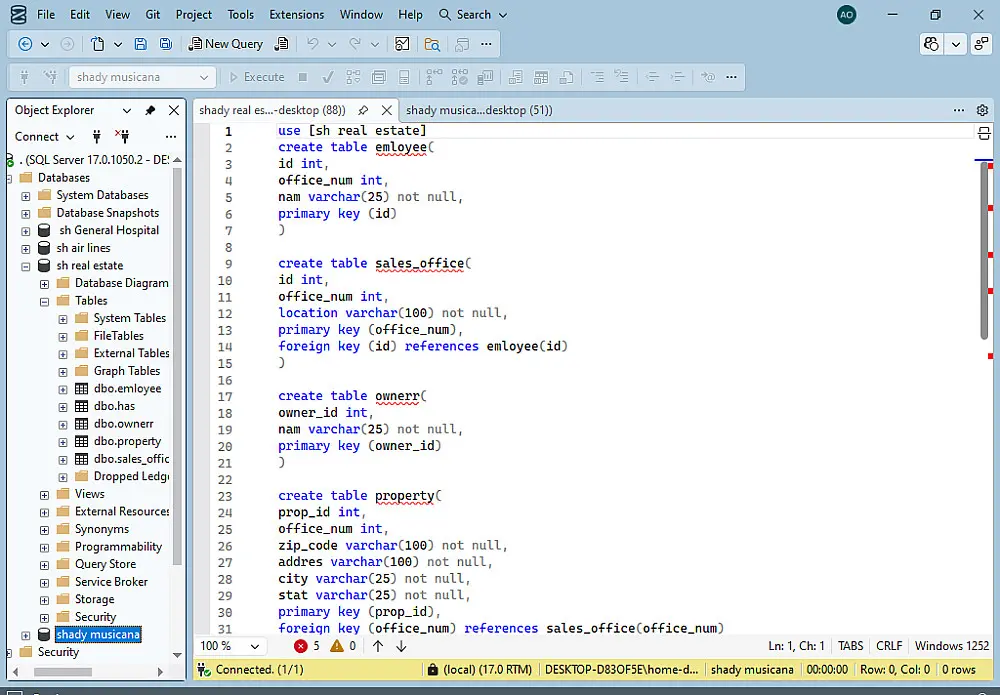Screen dimensions: 1000x695
Task: Open the Tools menu
Action: [240, 15]
